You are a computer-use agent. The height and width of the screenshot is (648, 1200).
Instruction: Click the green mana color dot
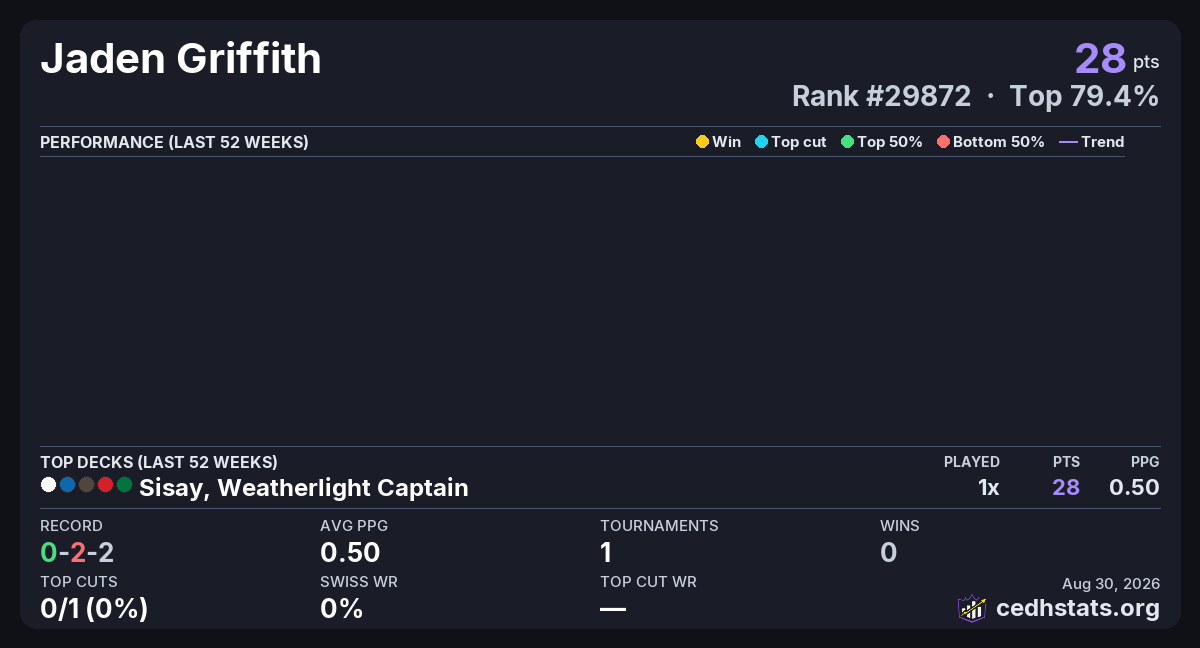click(124, 485)
